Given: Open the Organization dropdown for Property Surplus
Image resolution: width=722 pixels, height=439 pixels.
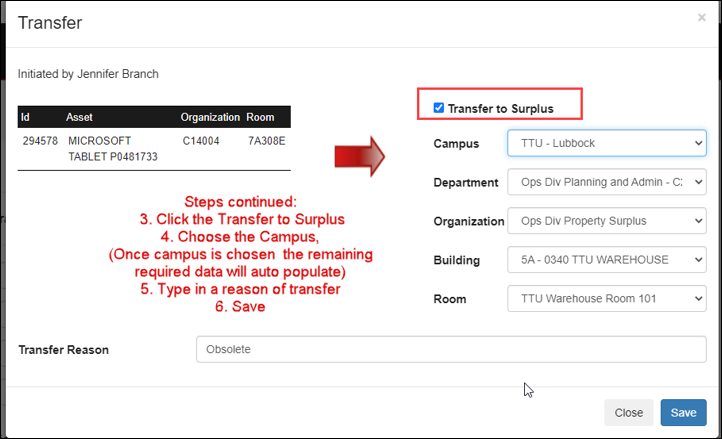Looking at the screenshot, I should coord(606,221).
